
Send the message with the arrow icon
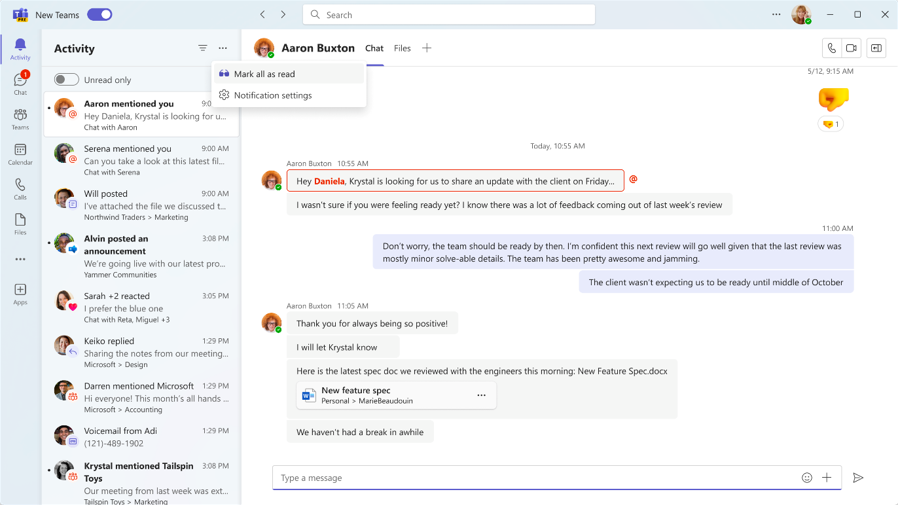857,478
